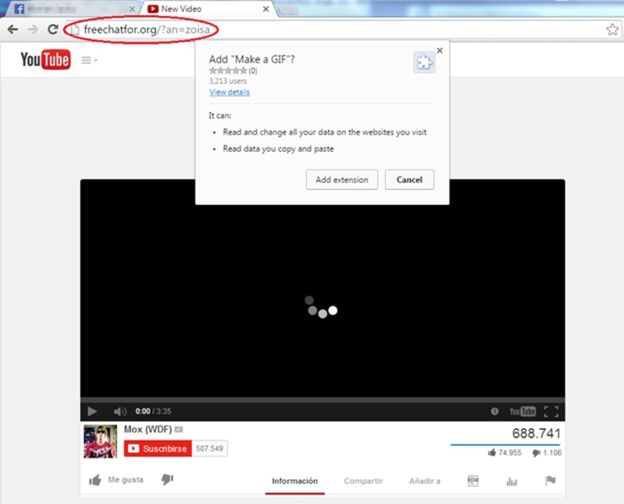
Task: Click the puzzle-piece extension icon in dialog
Action: click(x=424, y=63)
